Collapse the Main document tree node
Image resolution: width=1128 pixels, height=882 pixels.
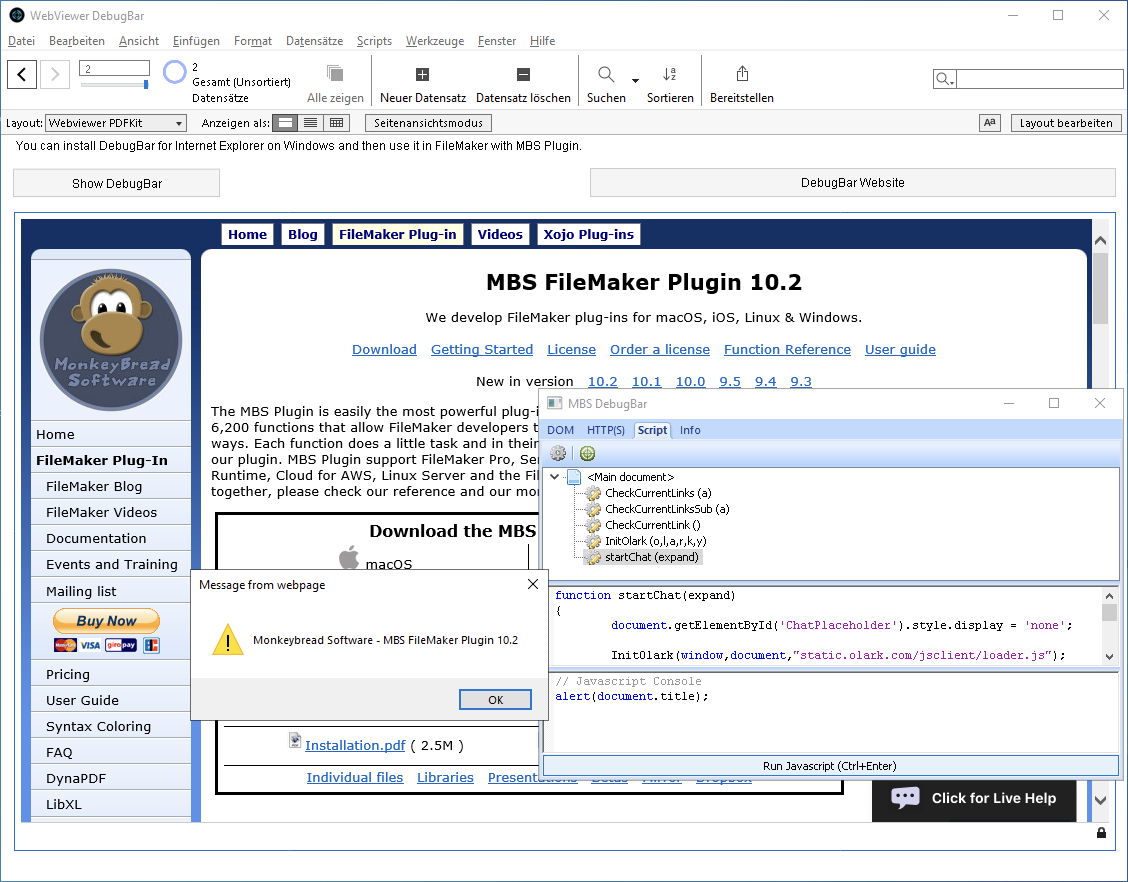point(555,477)
